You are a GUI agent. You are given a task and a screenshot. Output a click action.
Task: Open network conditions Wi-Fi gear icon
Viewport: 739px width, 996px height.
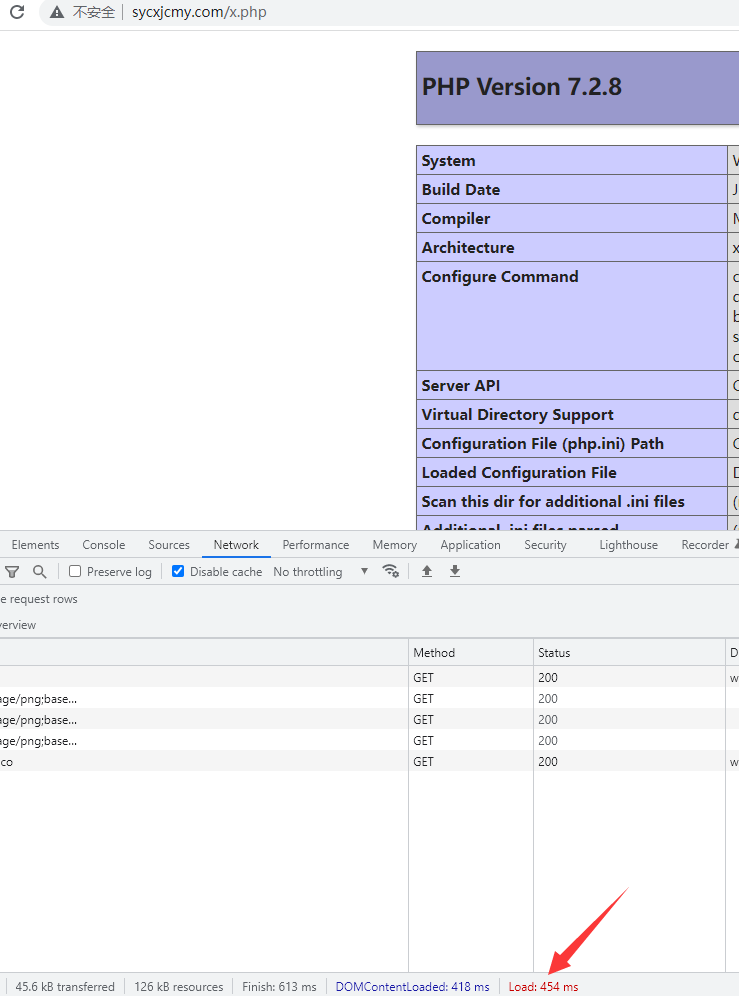(x=391, y=572)
